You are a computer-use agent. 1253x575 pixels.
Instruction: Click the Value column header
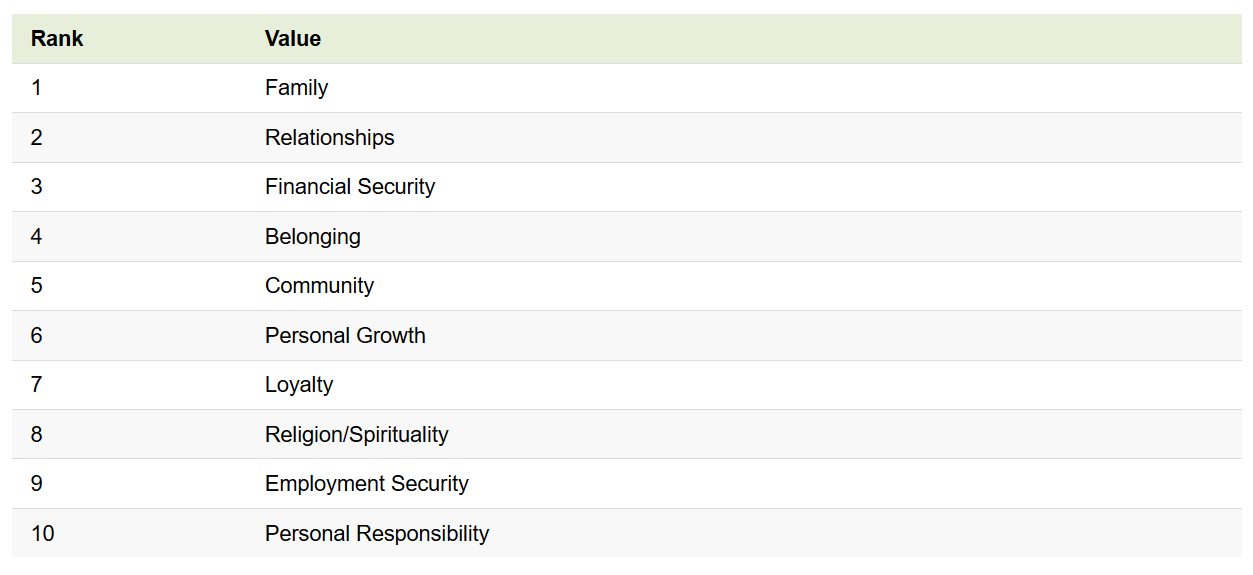click(x=293, y=39)
